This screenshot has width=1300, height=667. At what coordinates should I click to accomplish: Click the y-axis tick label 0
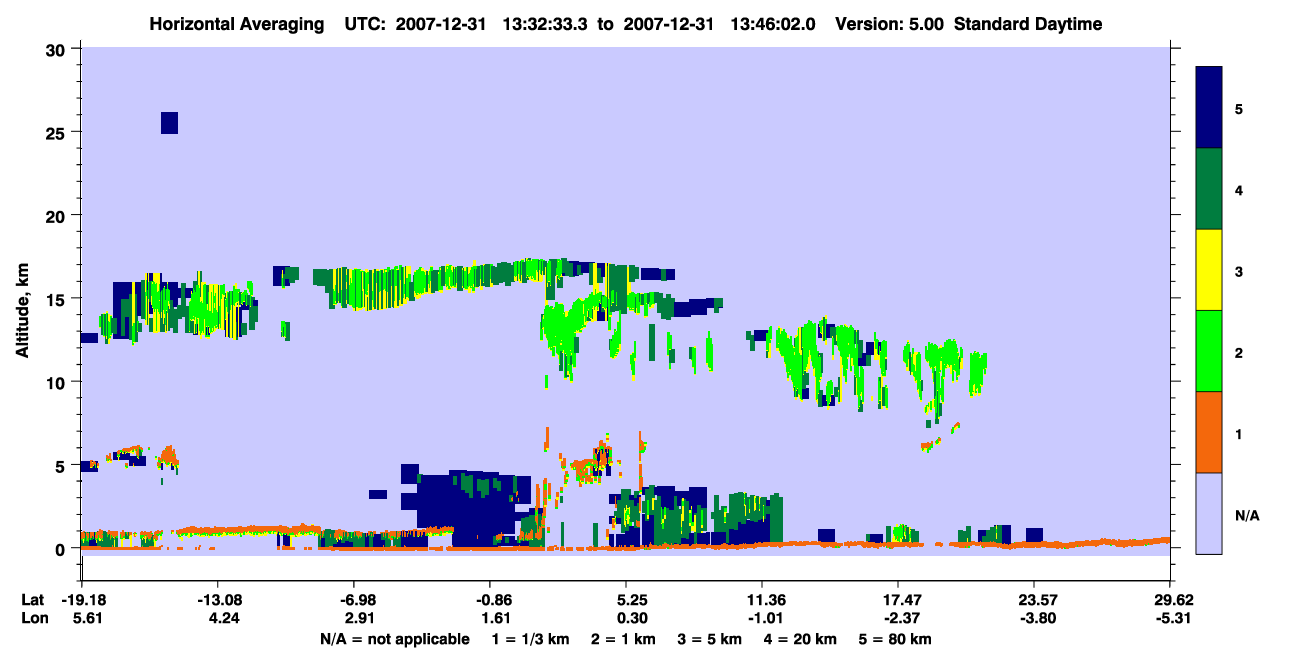click(63, 549)
